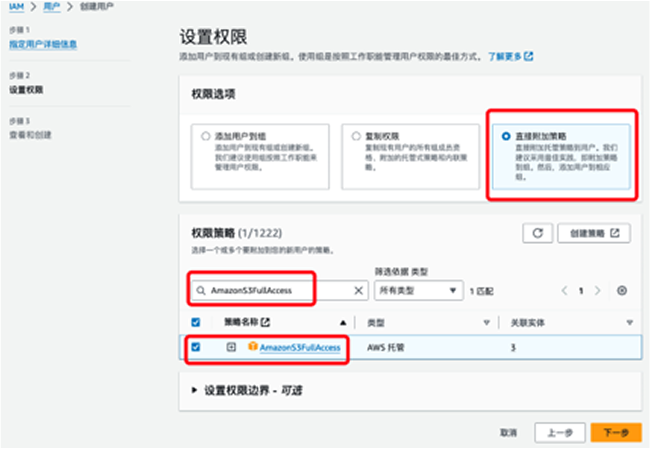This screenshot has height=449, width=650.
Task: Clear the policy search field with X
Action: click(x=359, y=290)
